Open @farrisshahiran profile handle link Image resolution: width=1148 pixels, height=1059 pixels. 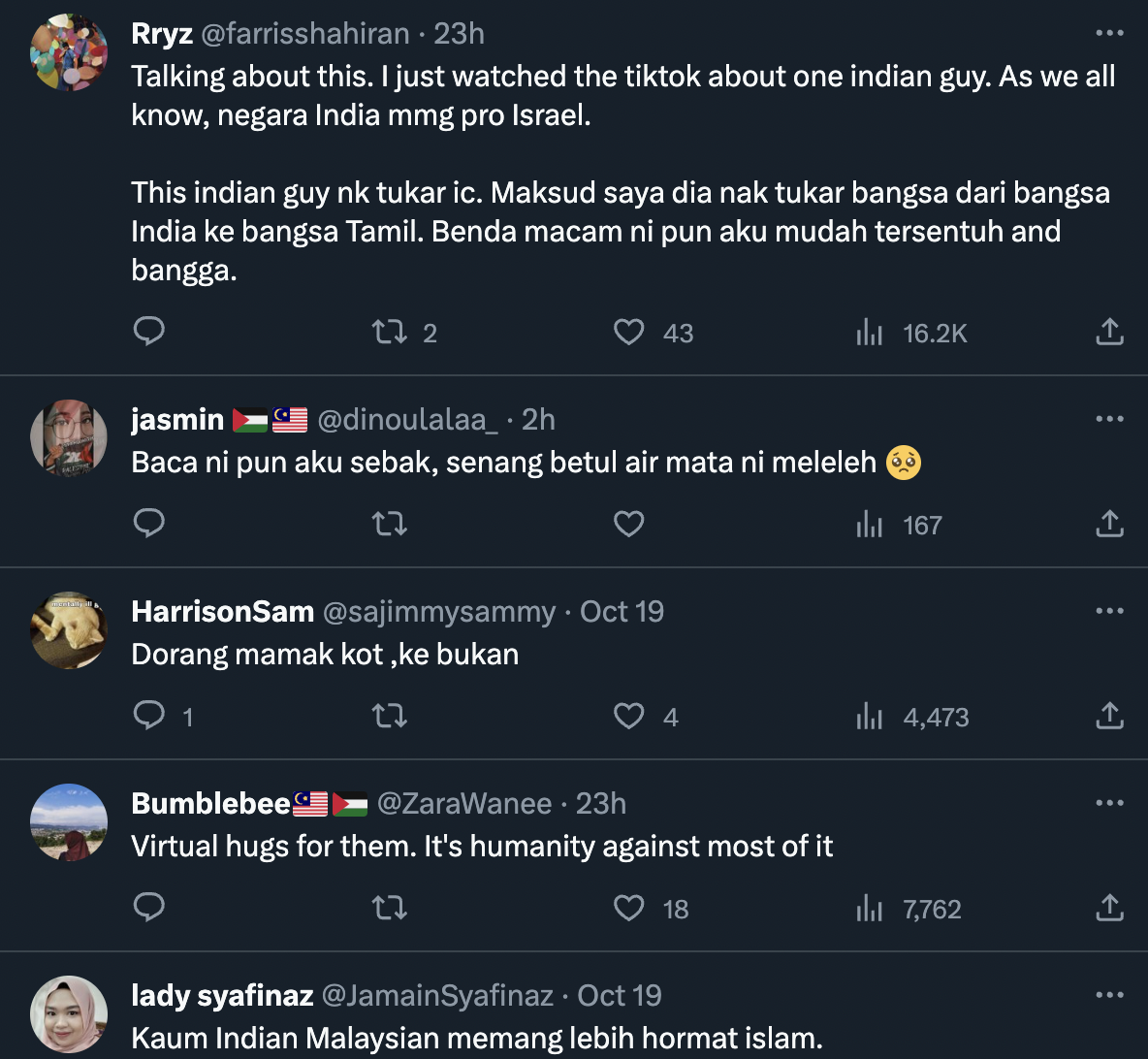304,33
